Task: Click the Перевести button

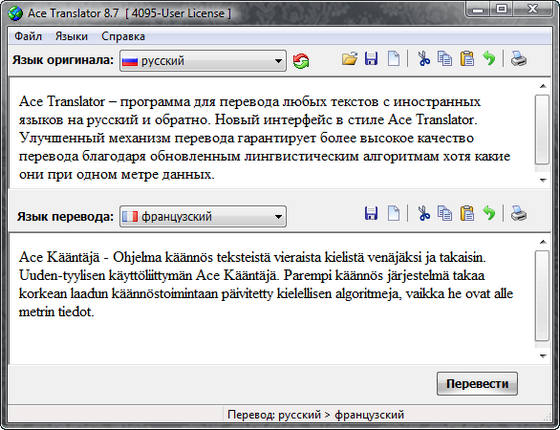Action: click(x=477, y=384)
